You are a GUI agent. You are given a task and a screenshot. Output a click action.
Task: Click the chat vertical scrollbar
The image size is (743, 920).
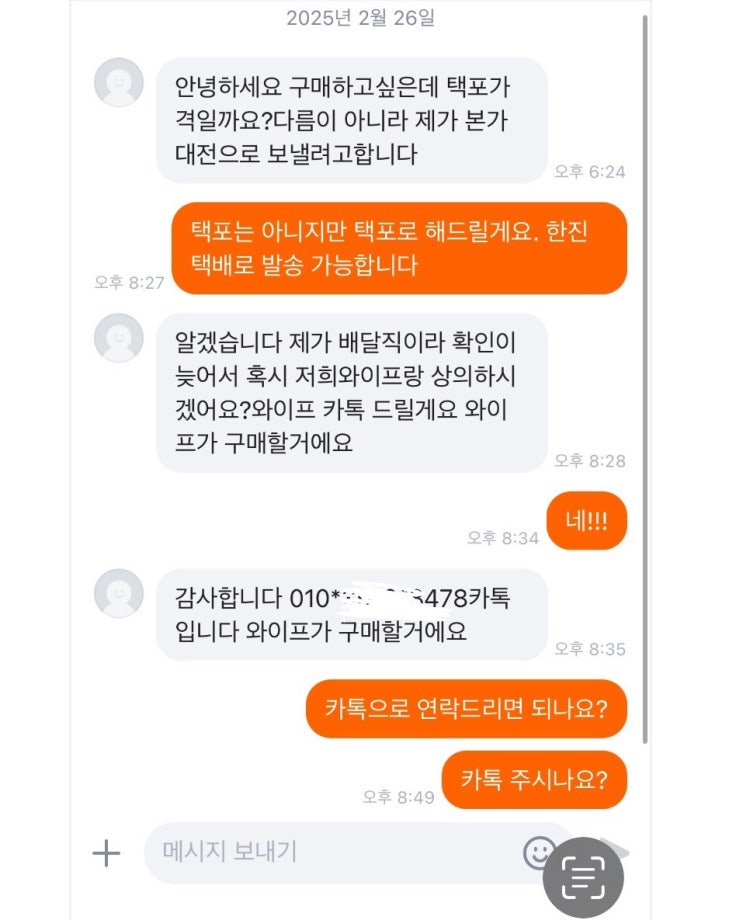coord(645,379)
